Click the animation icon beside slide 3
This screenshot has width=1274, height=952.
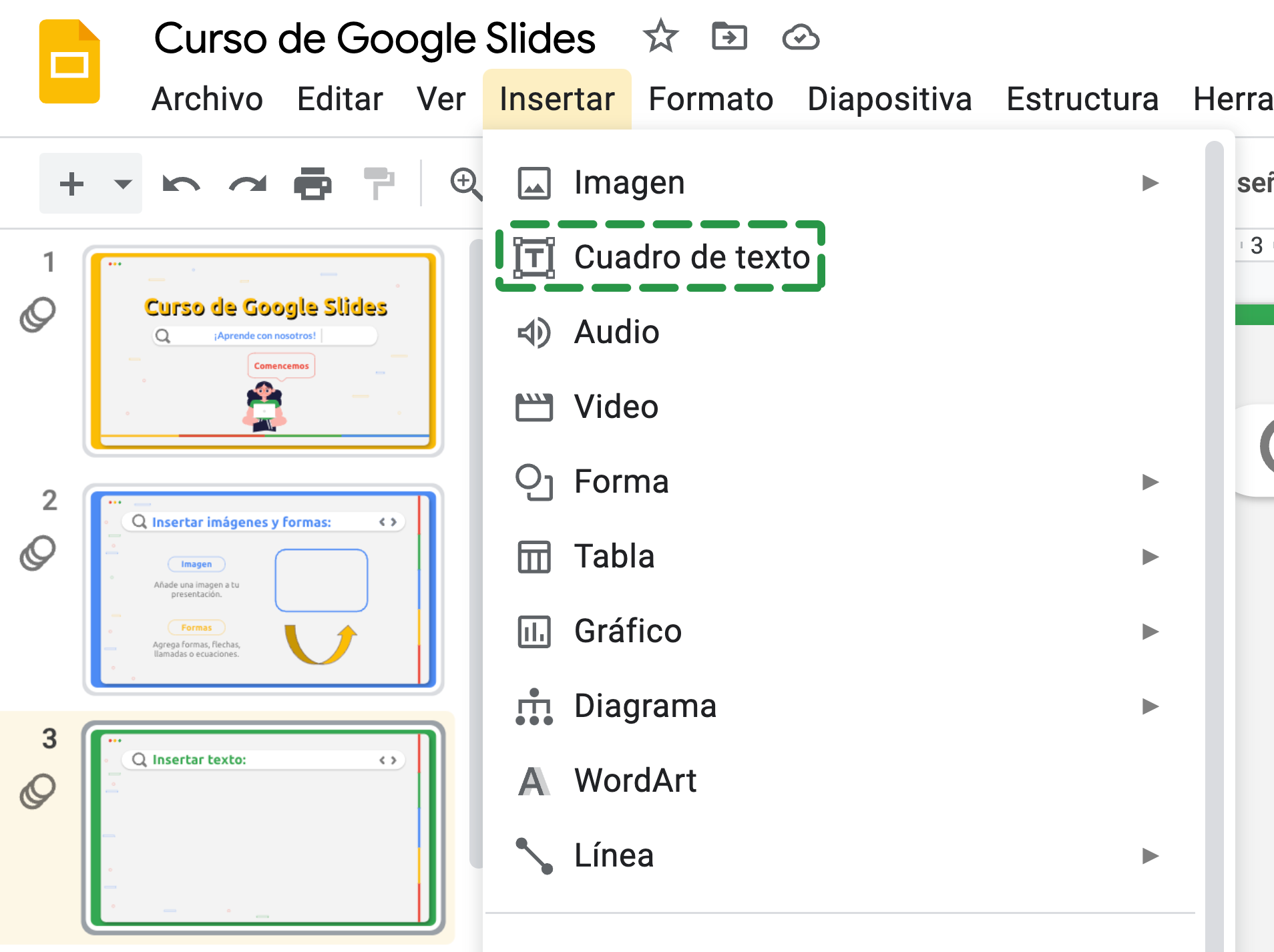(x=37, y=791)
